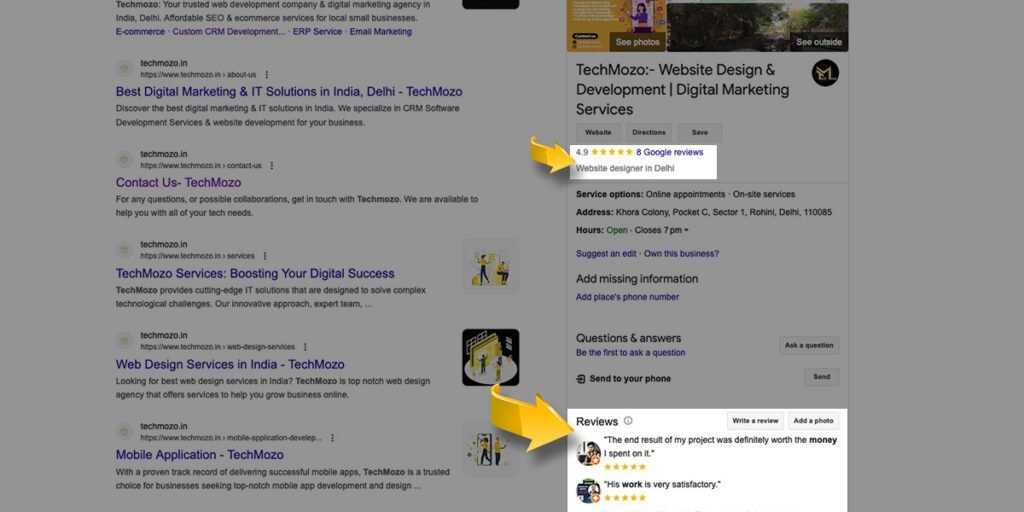
Task: Click Send button for phone
Action: tap(822, 377)
